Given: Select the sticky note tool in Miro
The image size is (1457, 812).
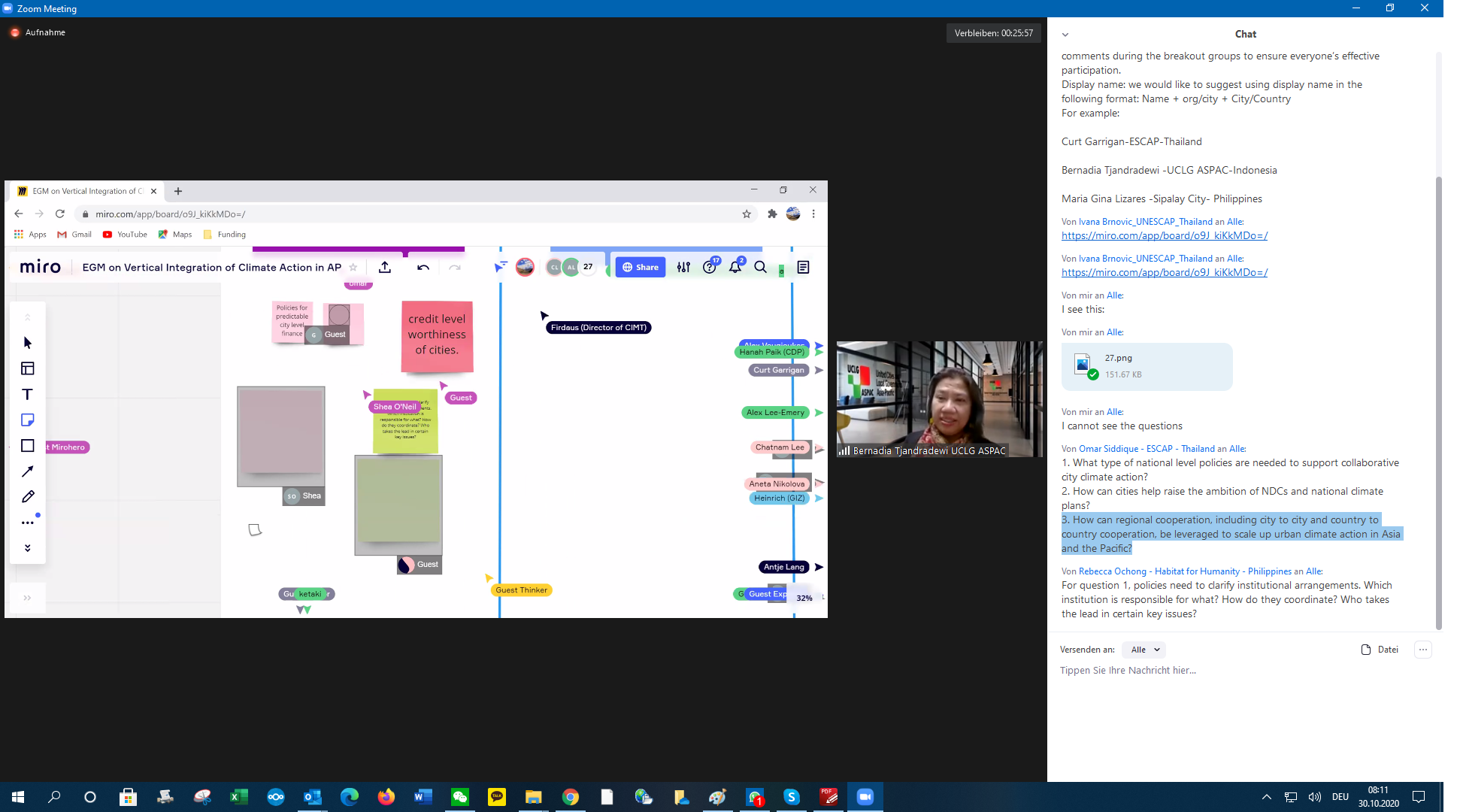Looking at the screenshot, I should pyautogui.click(x=28, y=420).
